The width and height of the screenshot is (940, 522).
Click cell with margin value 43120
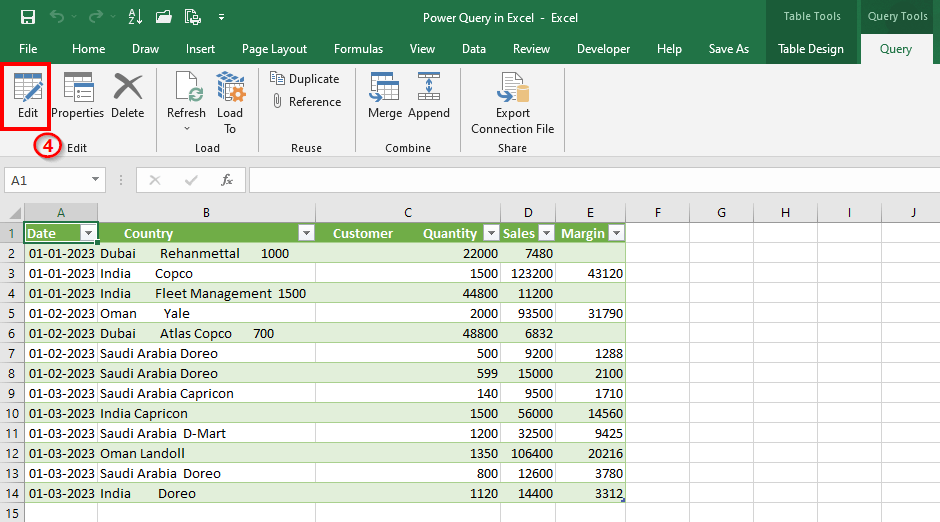point(590,273)
